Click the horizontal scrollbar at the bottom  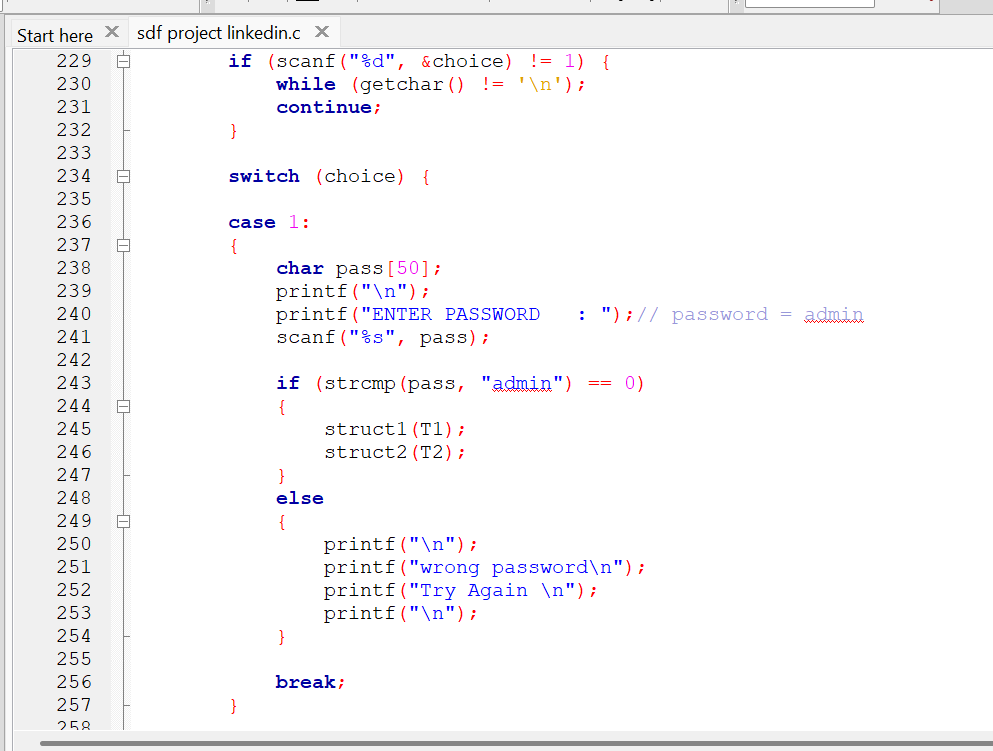pyautogui.click(x=516, y=743)
